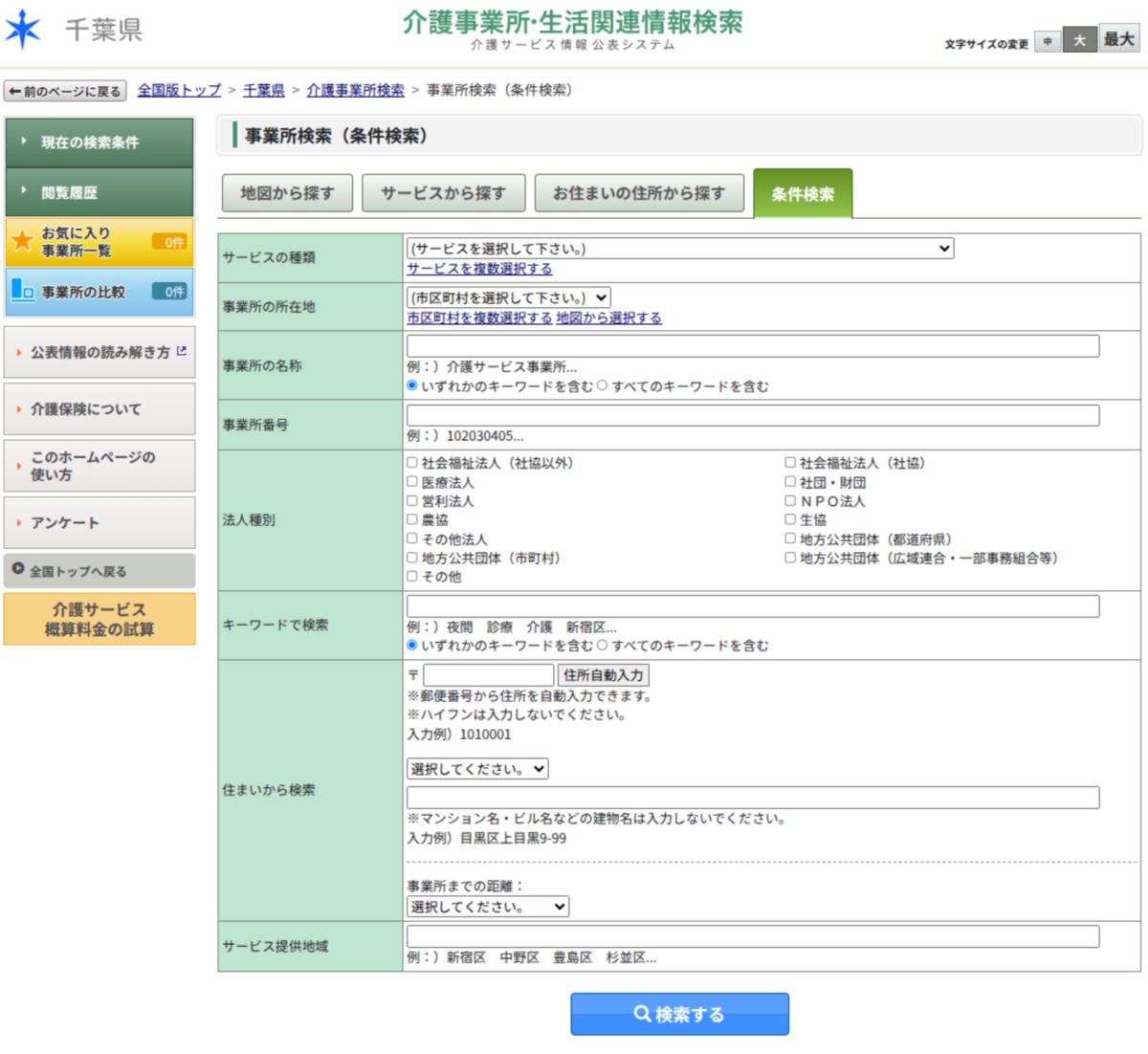Go back with 前のページに戻る button
1148x1054 pixels.
(65, 91)
